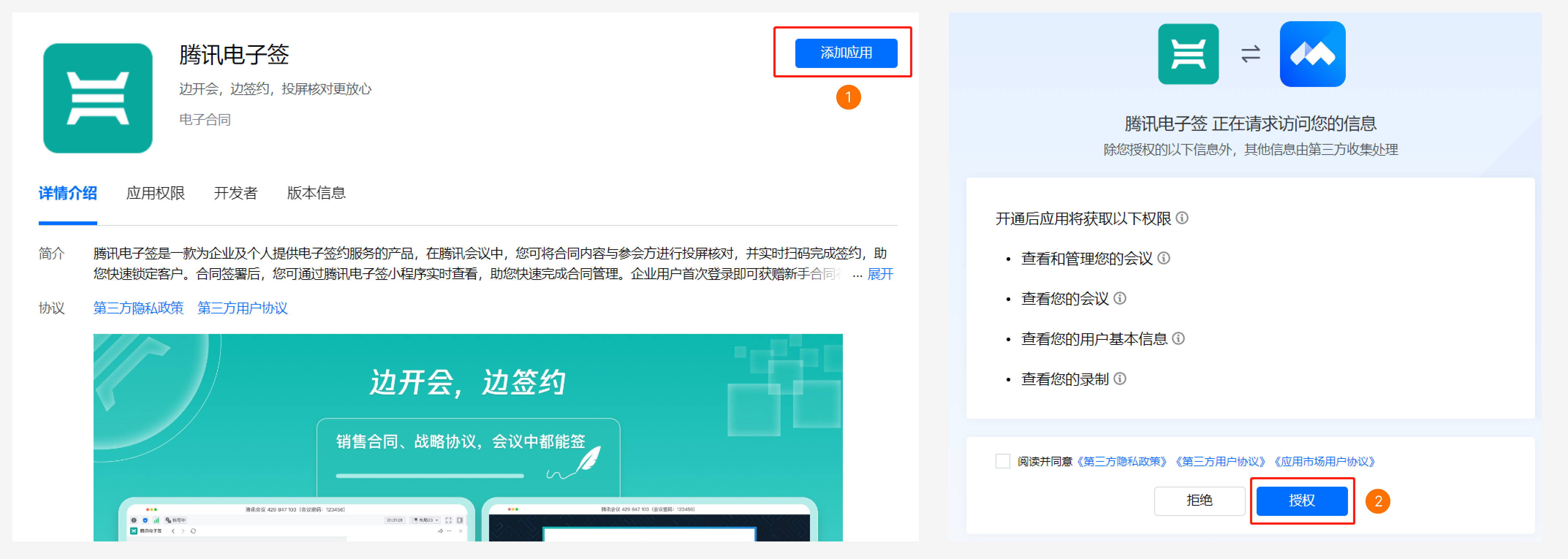Screen dimensions: 1568x559
Task: Click the 边开会，边签约 promo banner image
Action: [x=467, y=437]
